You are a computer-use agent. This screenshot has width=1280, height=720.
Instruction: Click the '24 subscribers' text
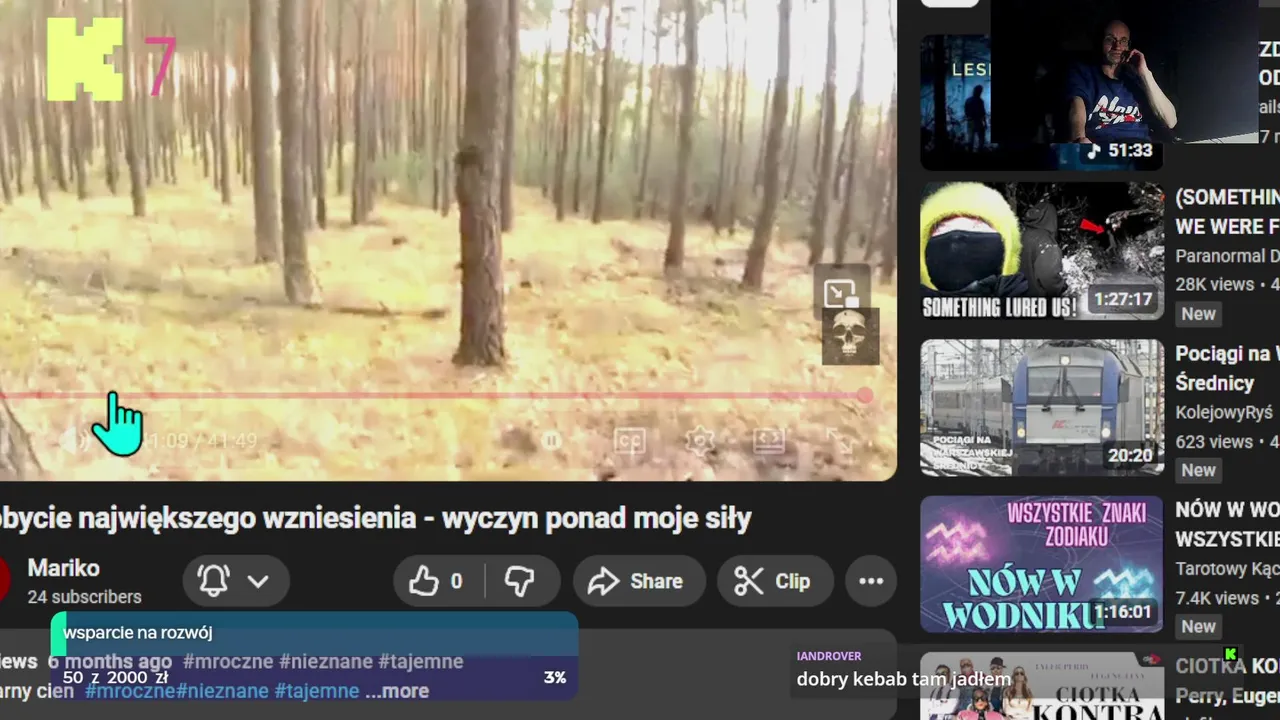click(x=84, y=597)
